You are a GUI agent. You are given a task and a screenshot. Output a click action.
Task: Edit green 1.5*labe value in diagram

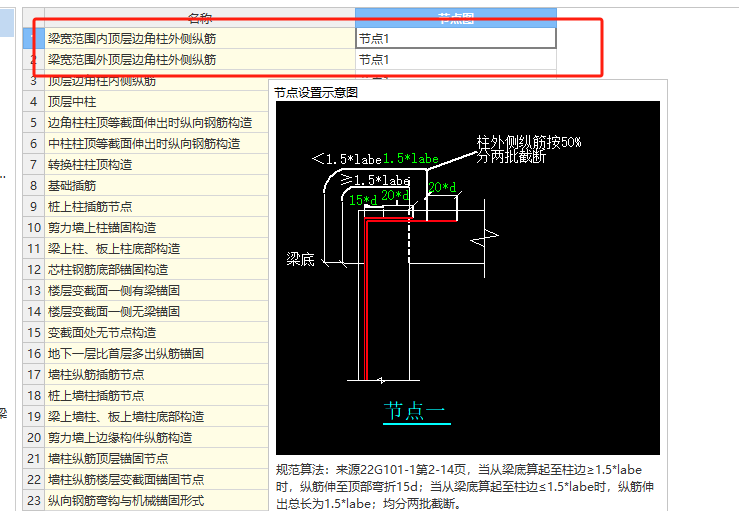point(411,159)
